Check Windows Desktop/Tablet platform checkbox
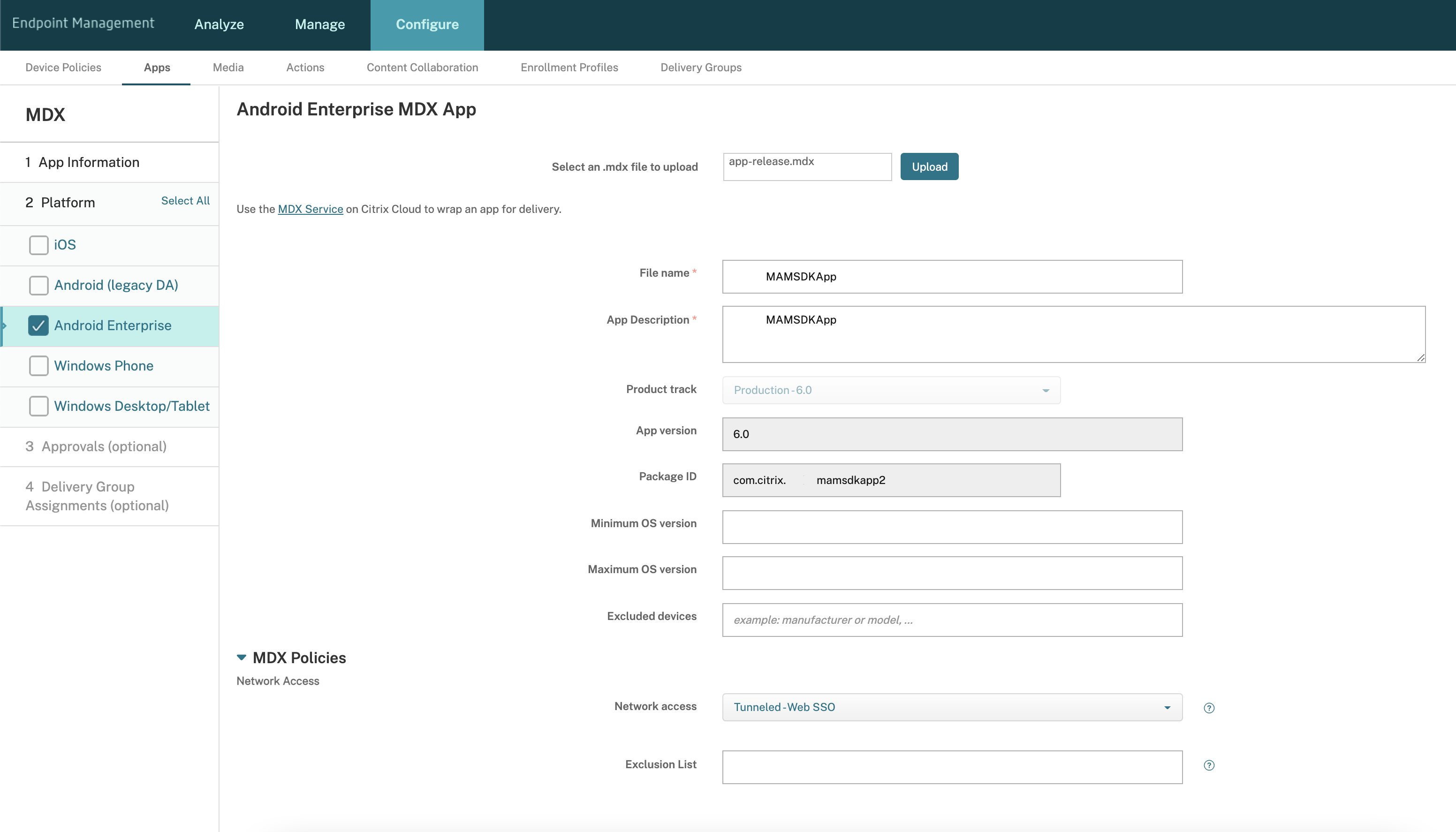Viewport: 1456px width, 832px height. click(x=38, y=406)
